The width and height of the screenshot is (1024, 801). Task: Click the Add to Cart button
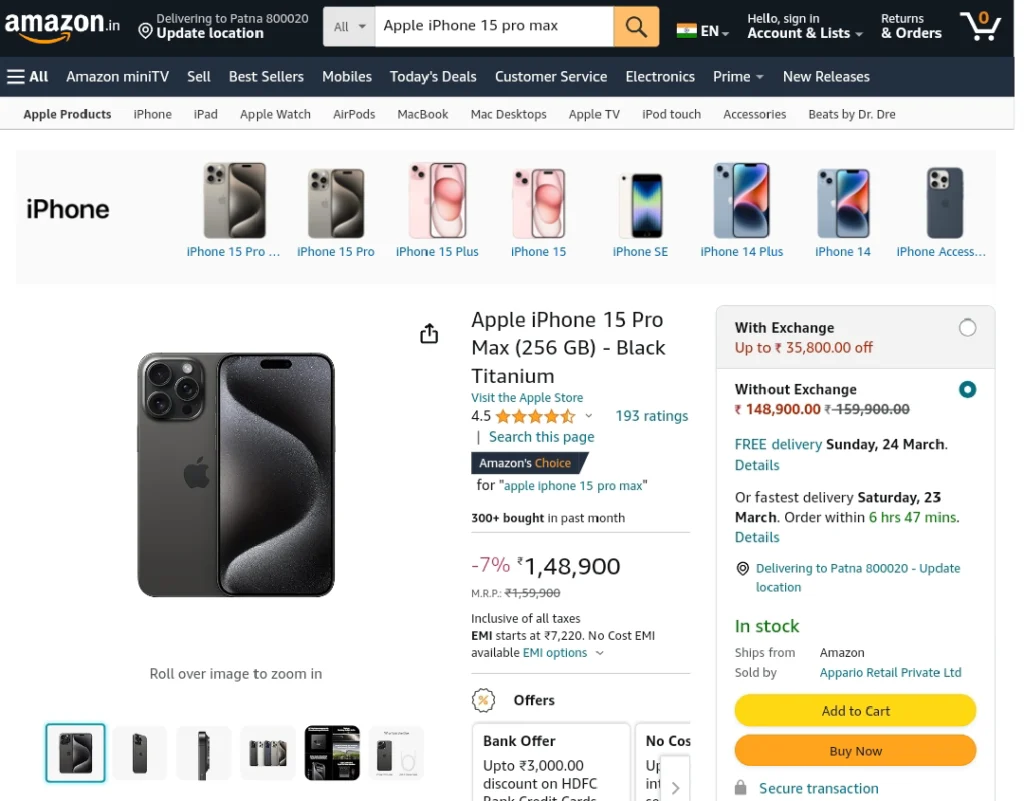click(x=855, y=711)
